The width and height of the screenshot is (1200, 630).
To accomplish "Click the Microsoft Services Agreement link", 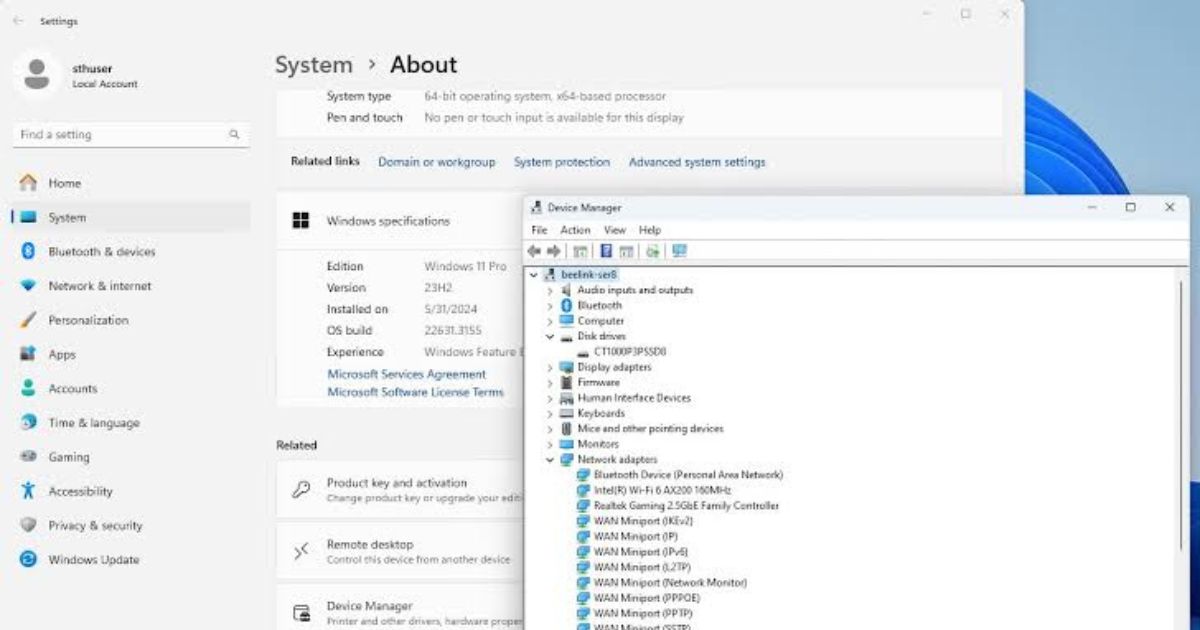I will coord(406,374).
